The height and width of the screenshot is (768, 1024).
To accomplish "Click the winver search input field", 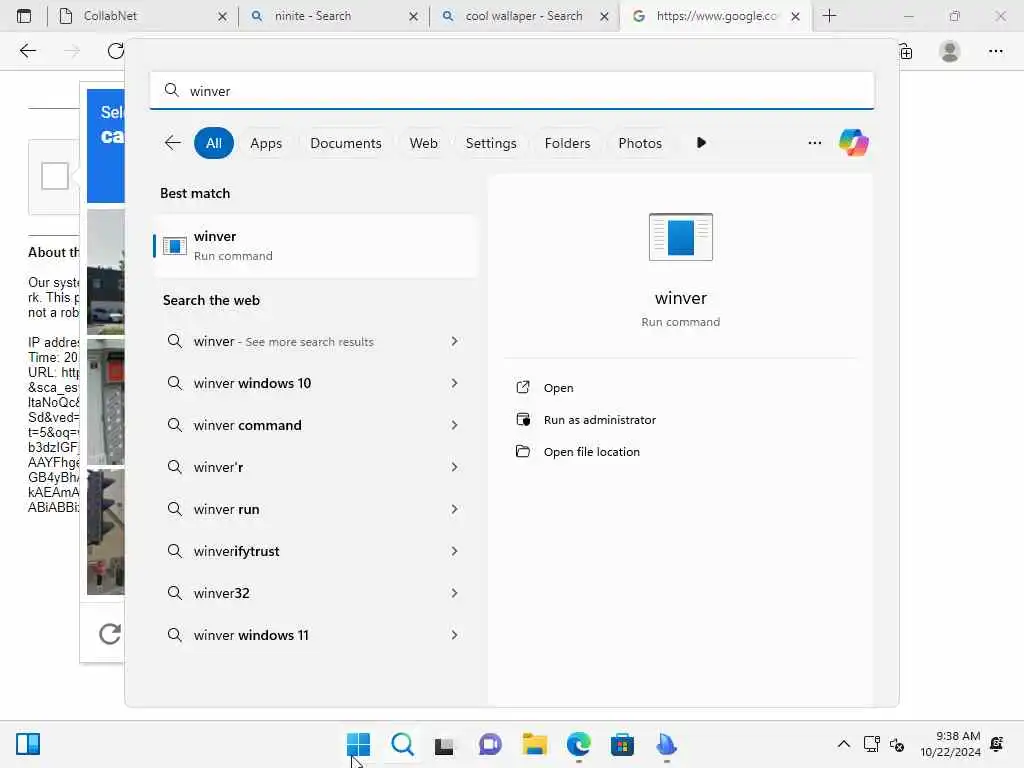I will click(x=512, y=91).
